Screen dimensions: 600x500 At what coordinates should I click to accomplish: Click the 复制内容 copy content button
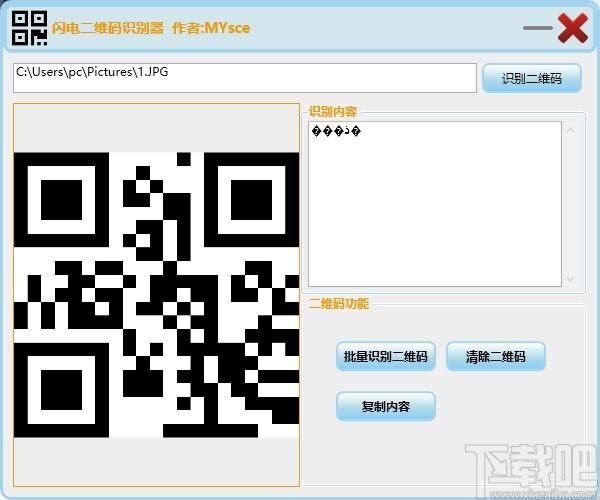(386, 406)
